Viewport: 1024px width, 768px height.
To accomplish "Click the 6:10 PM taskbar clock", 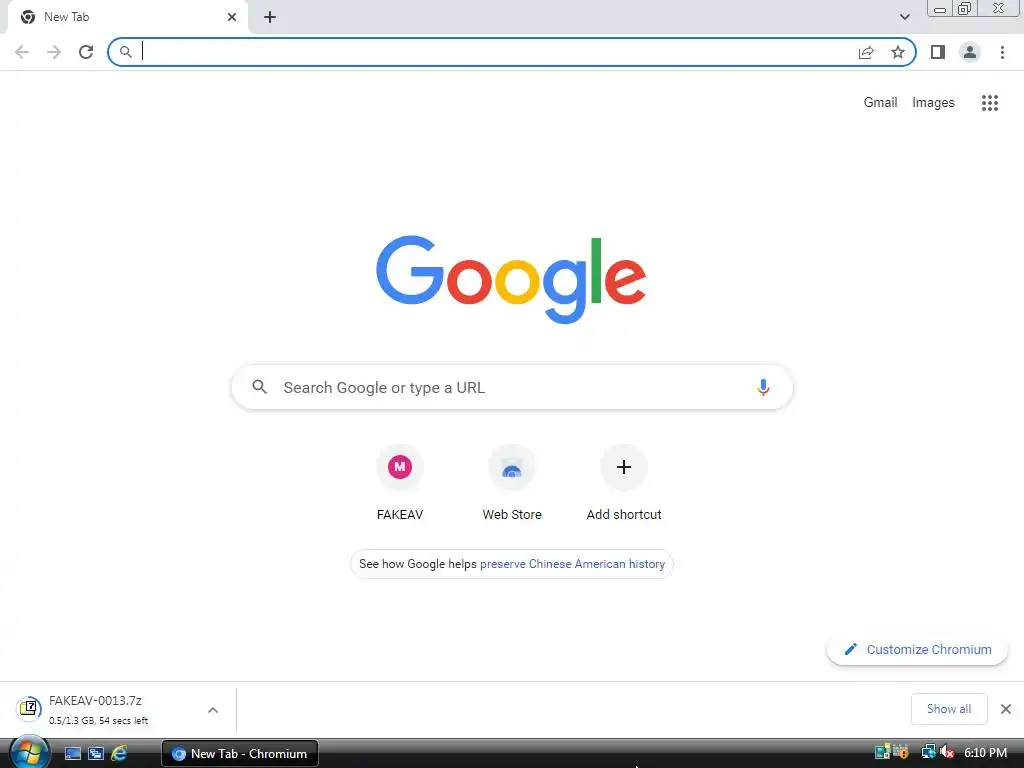I will click(x=985, y=752).
